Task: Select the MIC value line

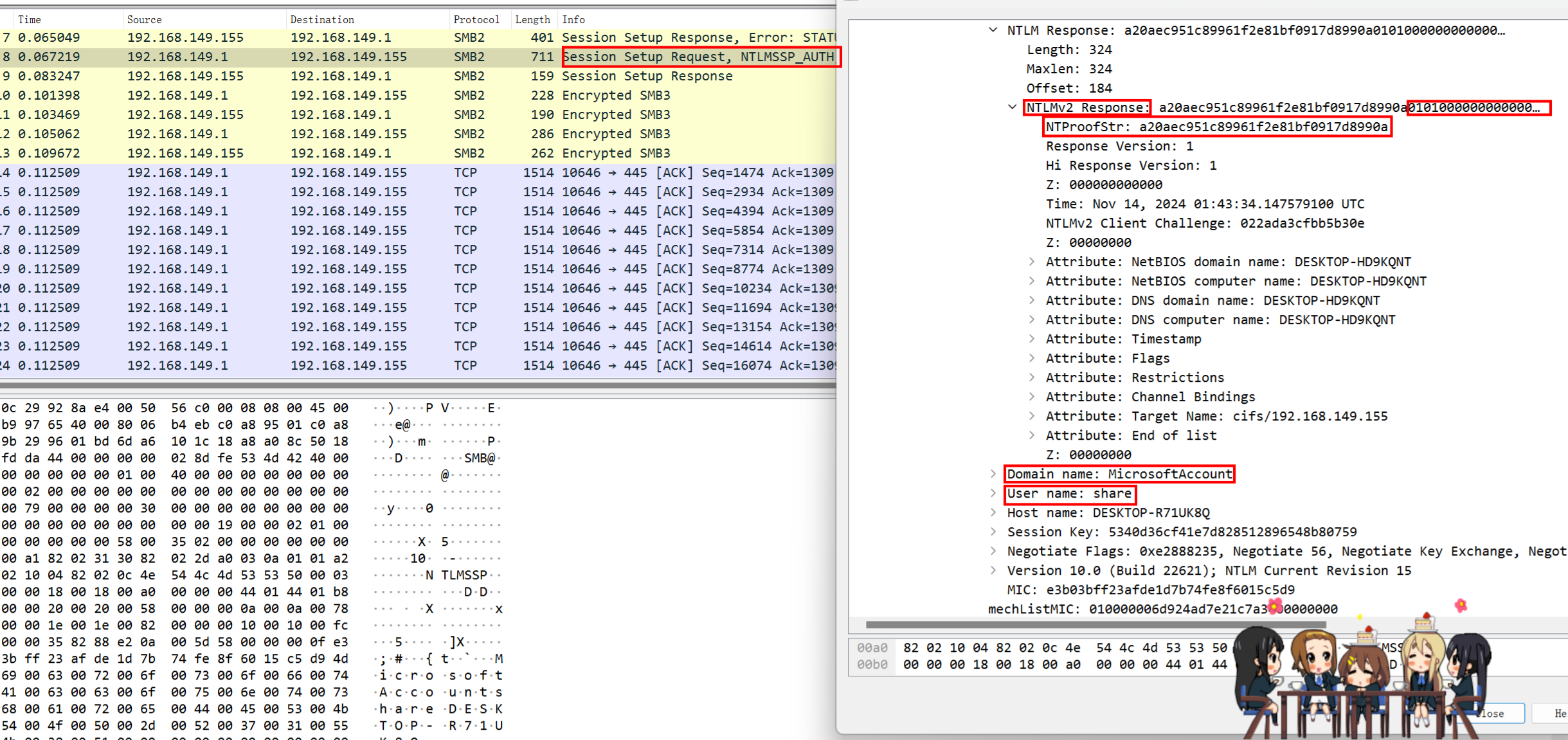Action: coord(1150,590)
